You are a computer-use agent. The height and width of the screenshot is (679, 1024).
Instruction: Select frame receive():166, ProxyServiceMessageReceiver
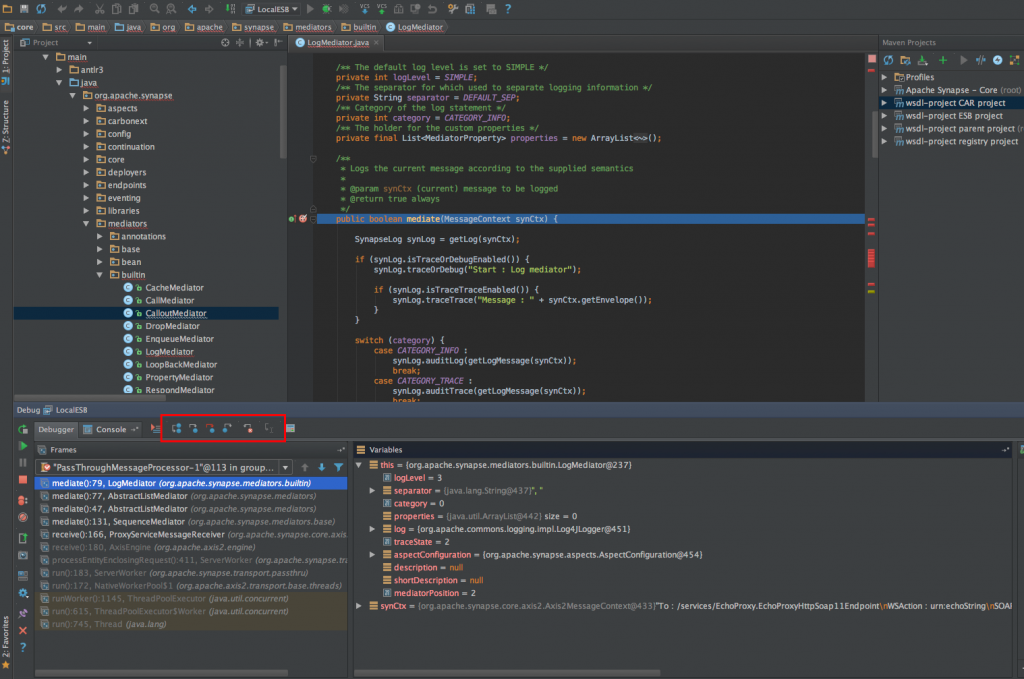pyautogui.click(x=193, y=535)
